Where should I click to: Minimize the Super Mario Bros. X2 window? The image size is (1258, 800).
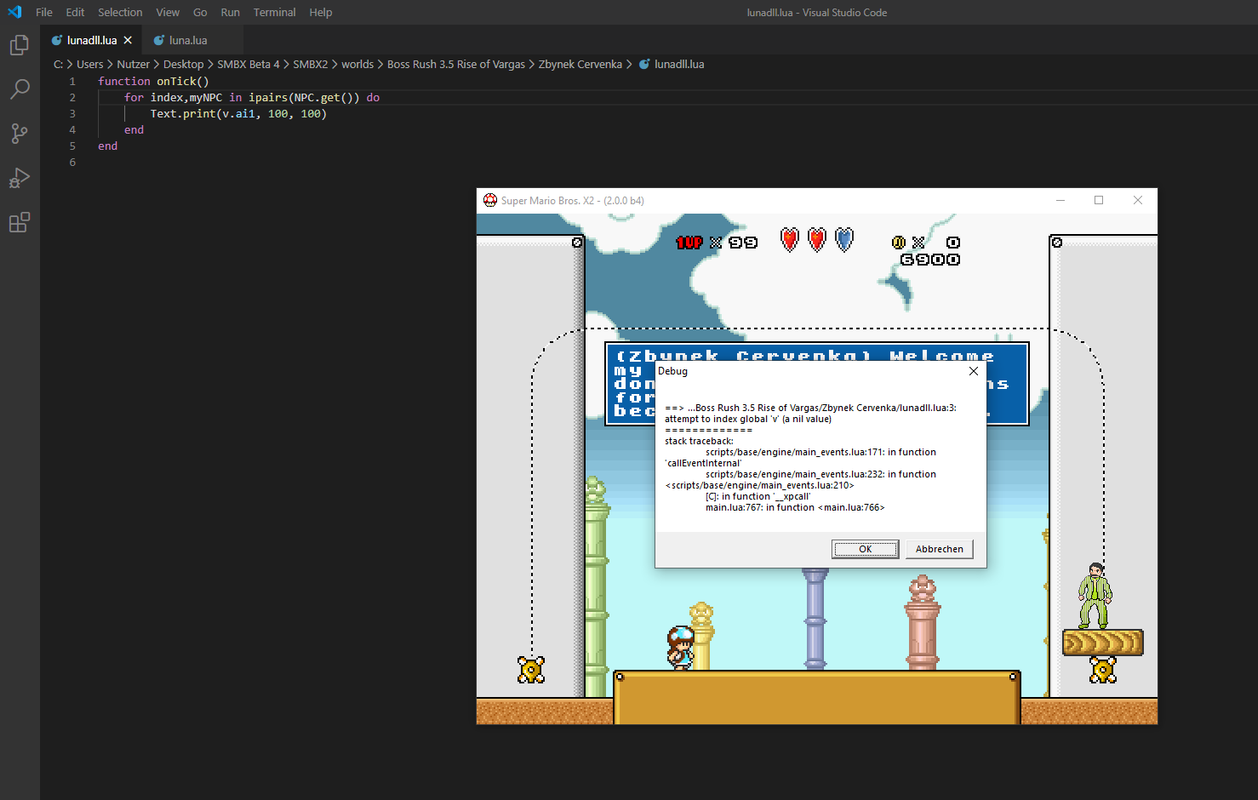(x=1060, y=200)
